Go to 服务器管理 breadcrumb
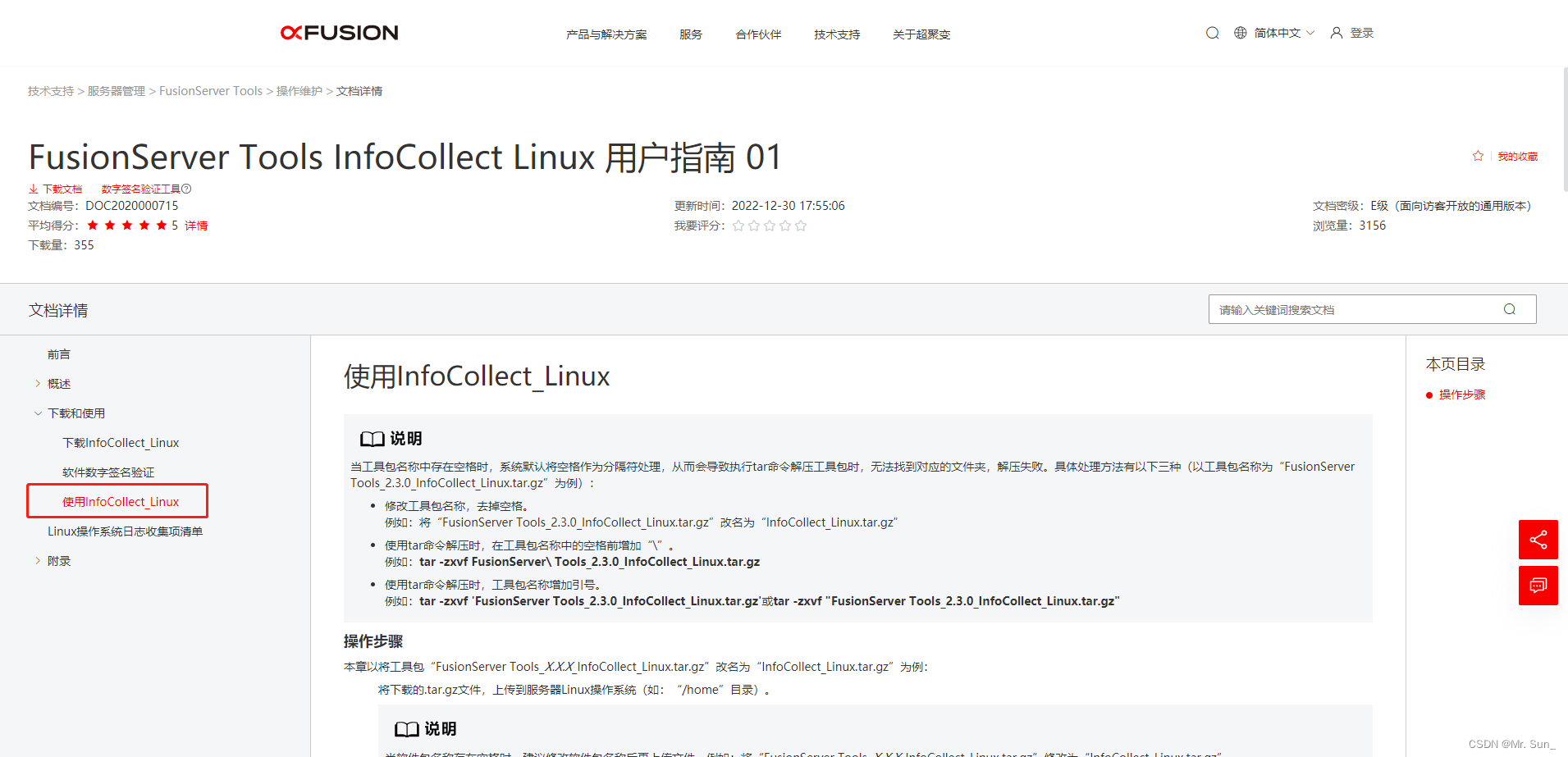The width and height of the screenshot is (1568, 757). (117, 91)
